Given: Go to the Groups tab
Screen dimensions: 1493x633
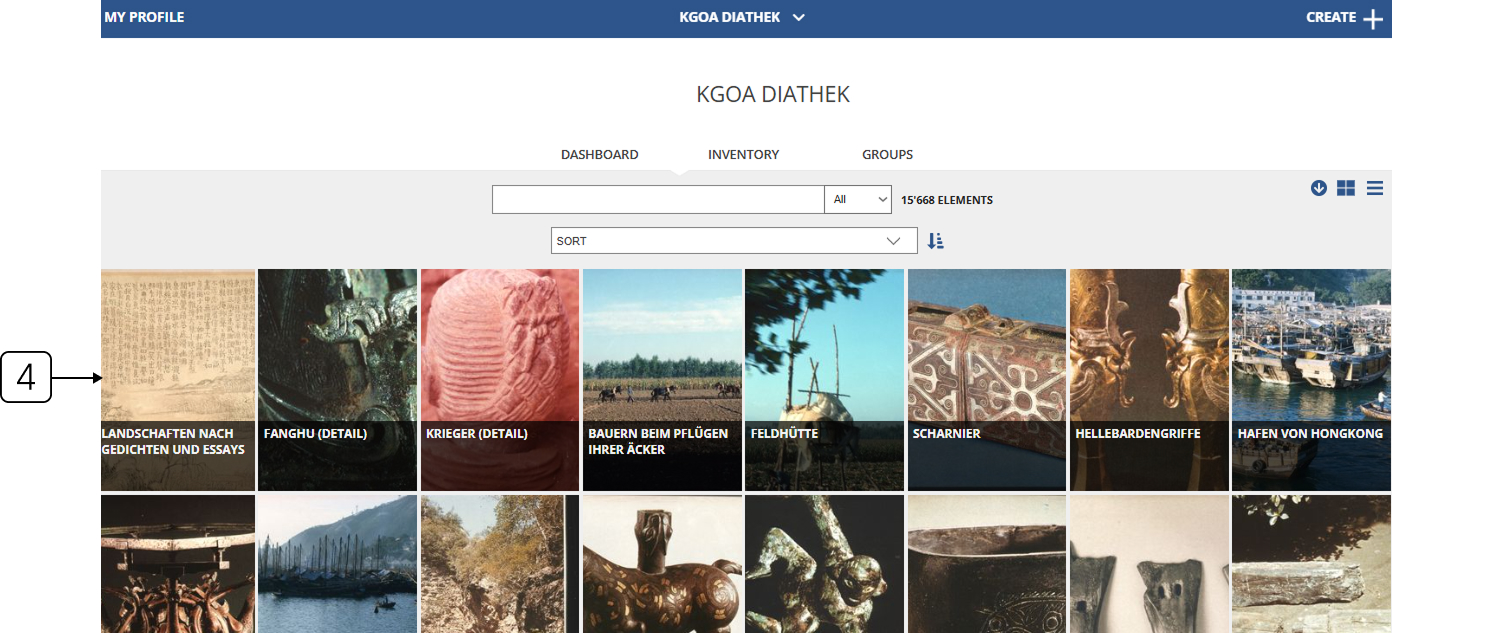Looking at the screenshot, I should tap(887, 155).
